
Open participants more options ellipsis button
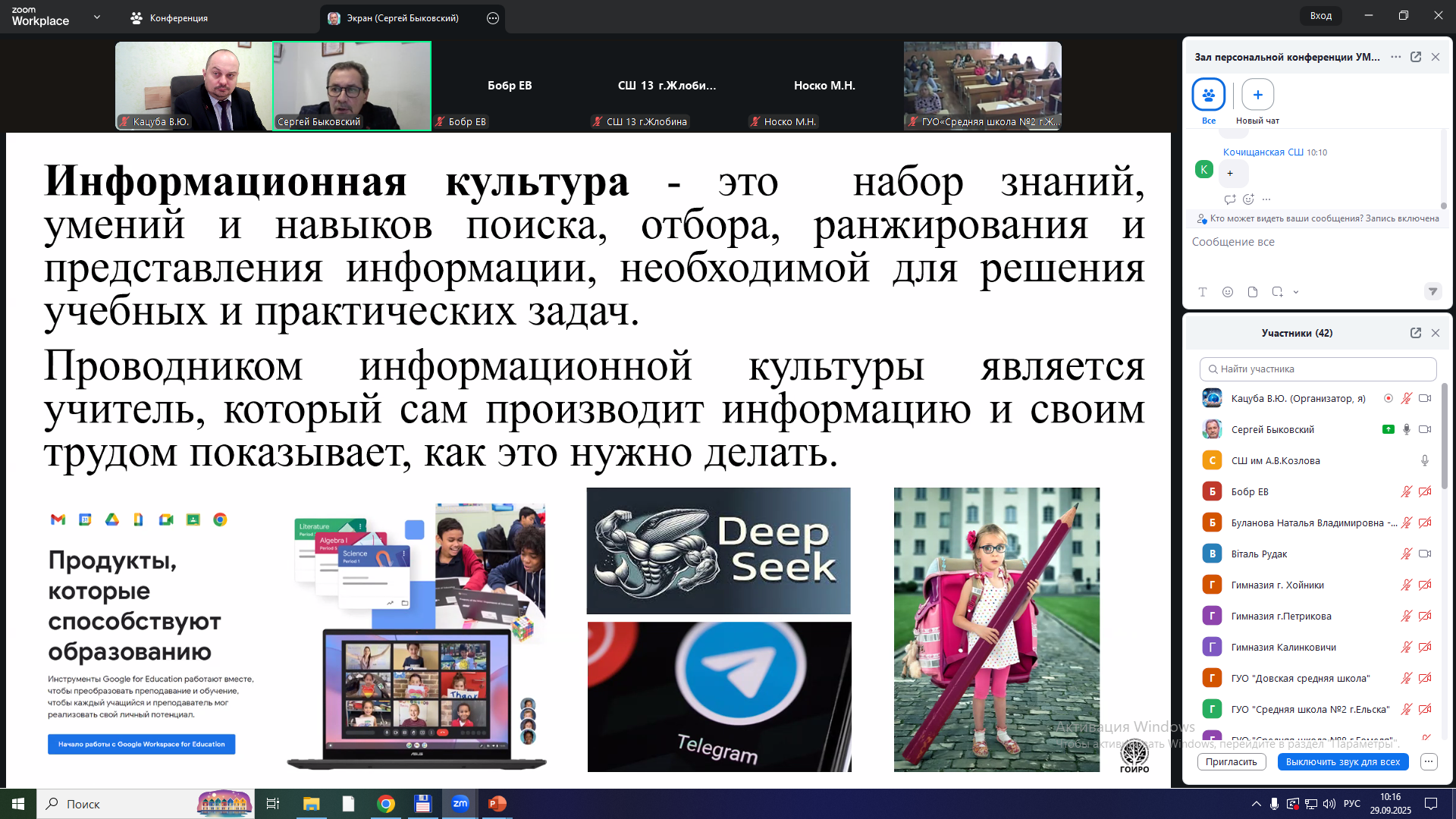[x=1429, y=761]
